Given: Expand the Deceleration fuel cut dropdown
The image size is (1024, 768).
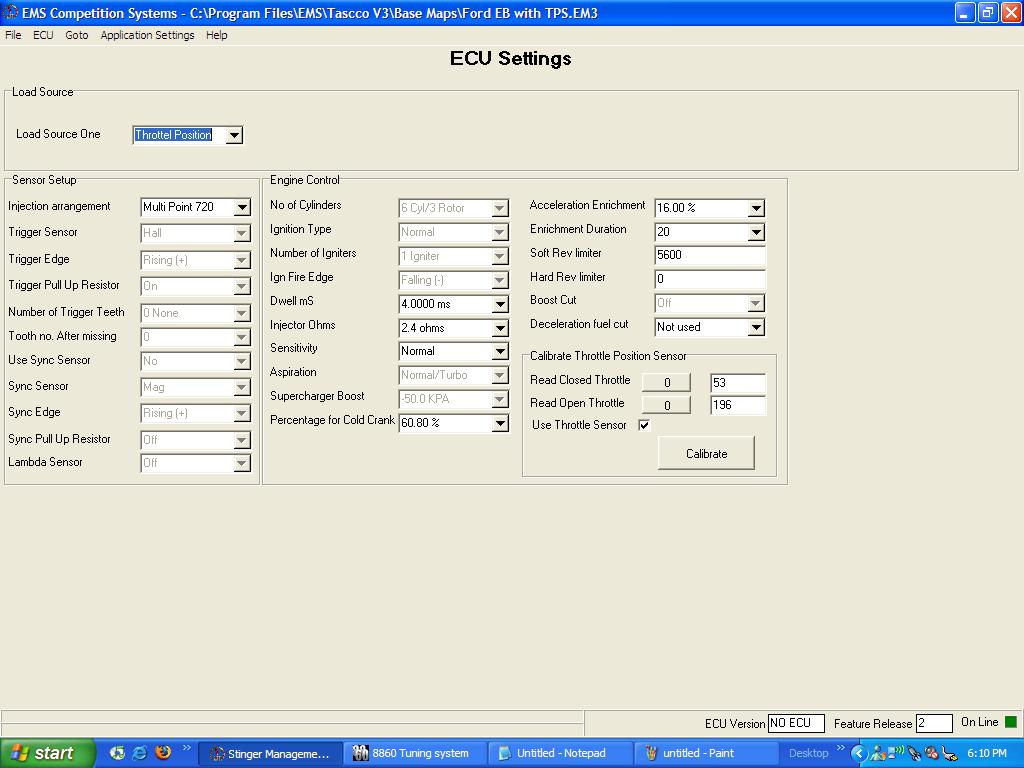Looking at the screenshot, I should point(756,327).
